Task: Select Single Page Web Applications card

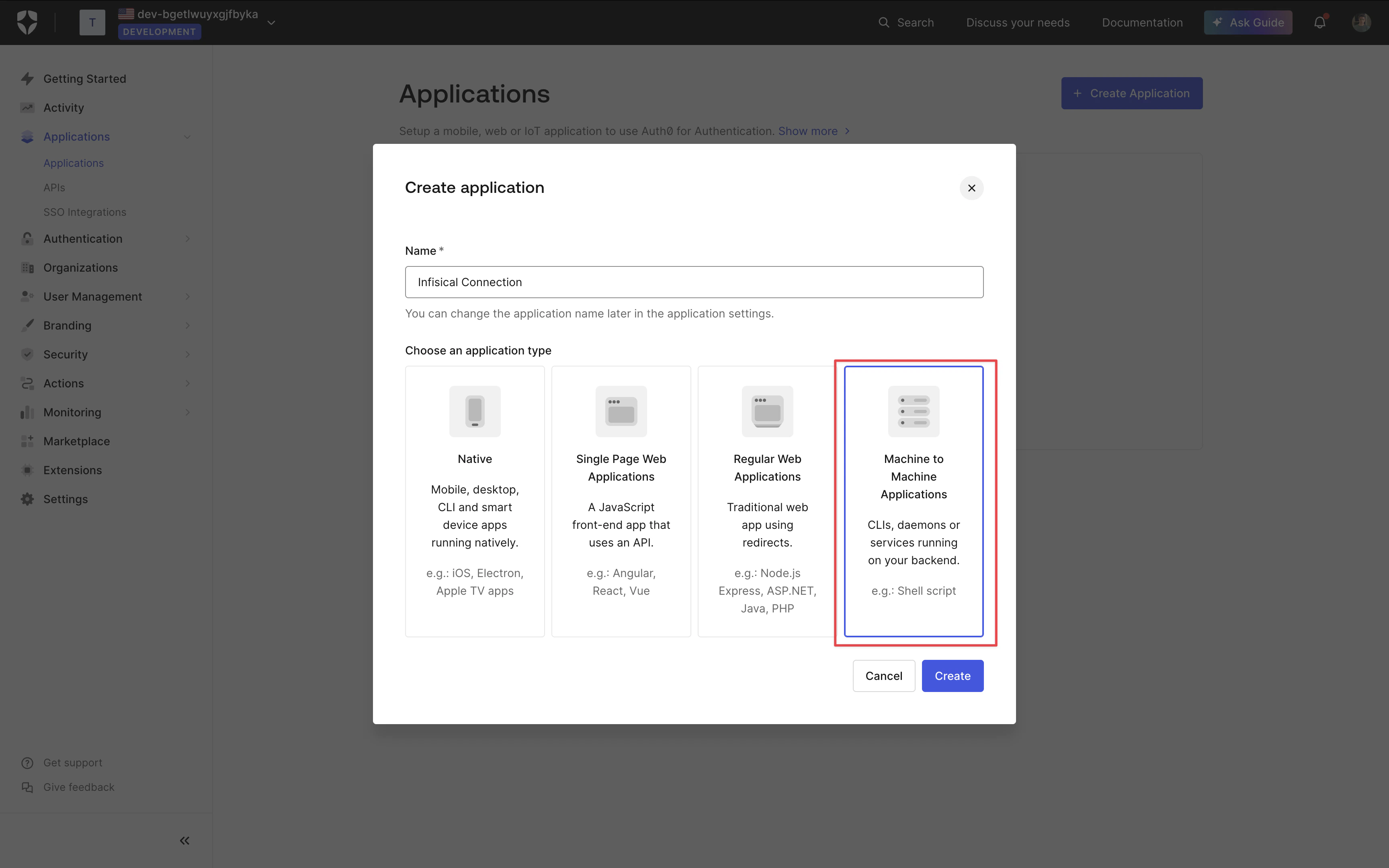Action: click(621, 501)
